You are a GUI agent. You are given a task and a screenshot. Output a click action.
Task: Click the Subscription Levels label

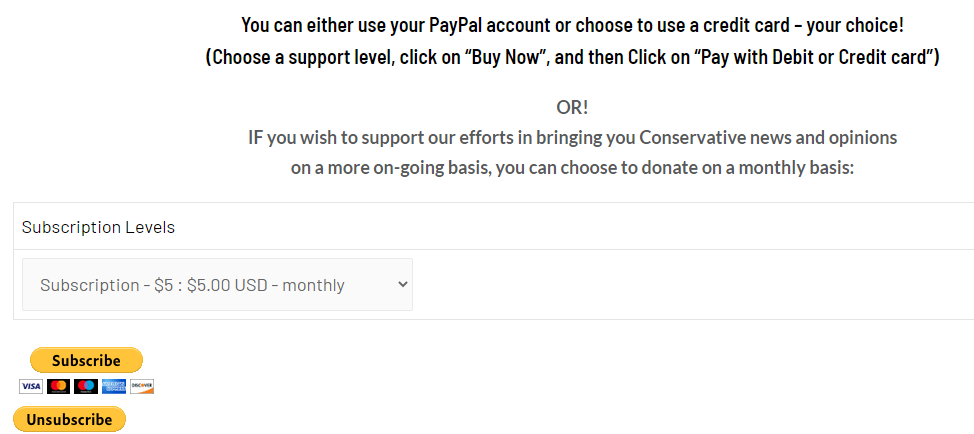pyautogui.click(x=98, y=227)
